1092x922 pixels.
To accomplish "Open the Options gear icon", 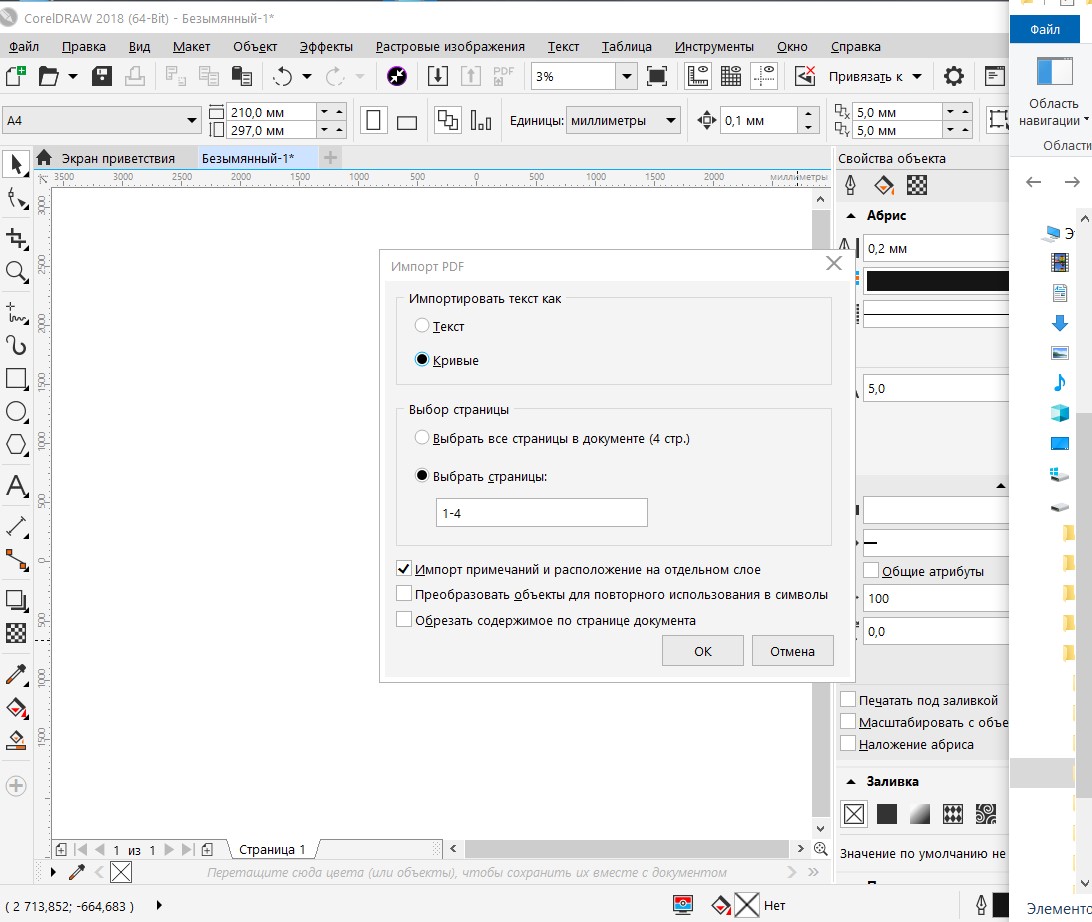I will point(954,76).
